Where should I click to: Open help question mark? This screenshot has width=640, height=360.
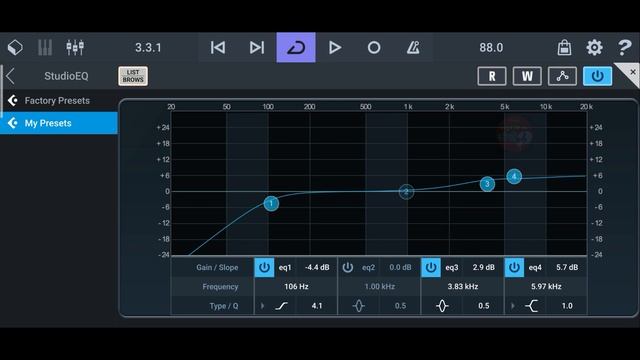pyautogui.click(x=624, y=47)
